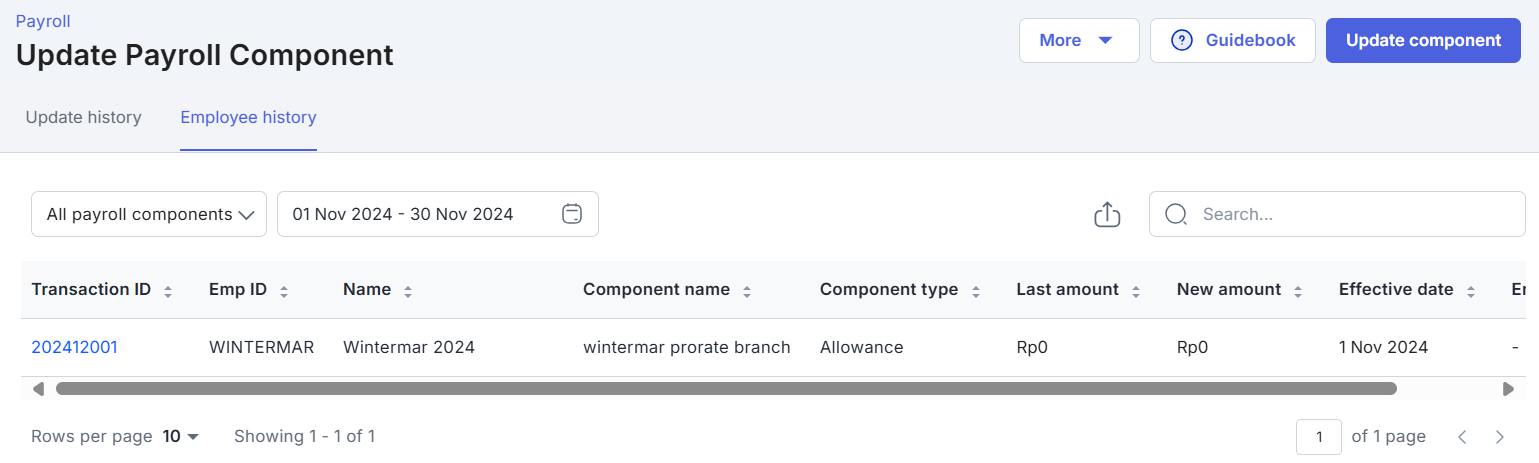Click the page number input field

[x=1319, y=436]
